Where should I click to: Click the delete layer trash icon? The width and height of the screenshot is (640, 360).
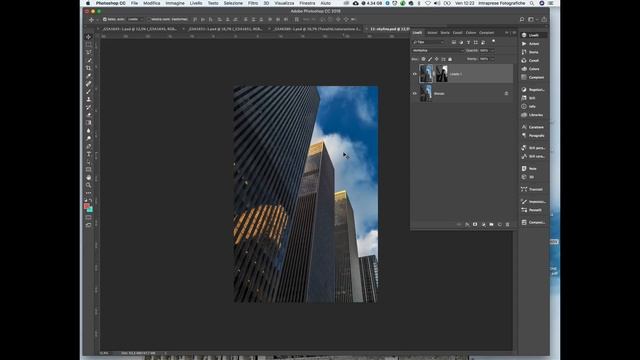point(508,224)
